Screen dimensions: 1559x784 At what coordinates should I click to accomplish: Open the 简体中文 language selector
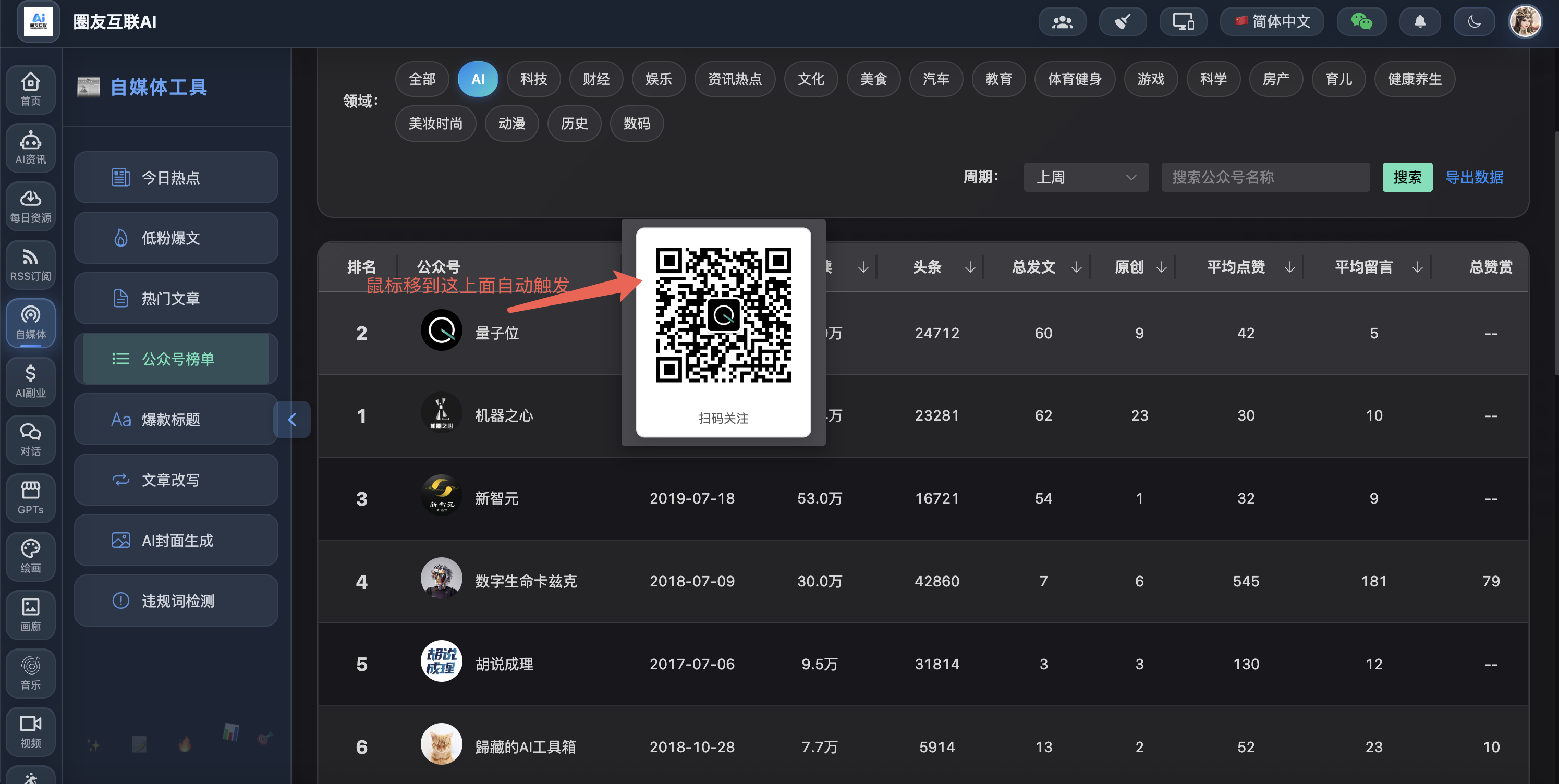pyautogui.click(x=1272, y=22)
